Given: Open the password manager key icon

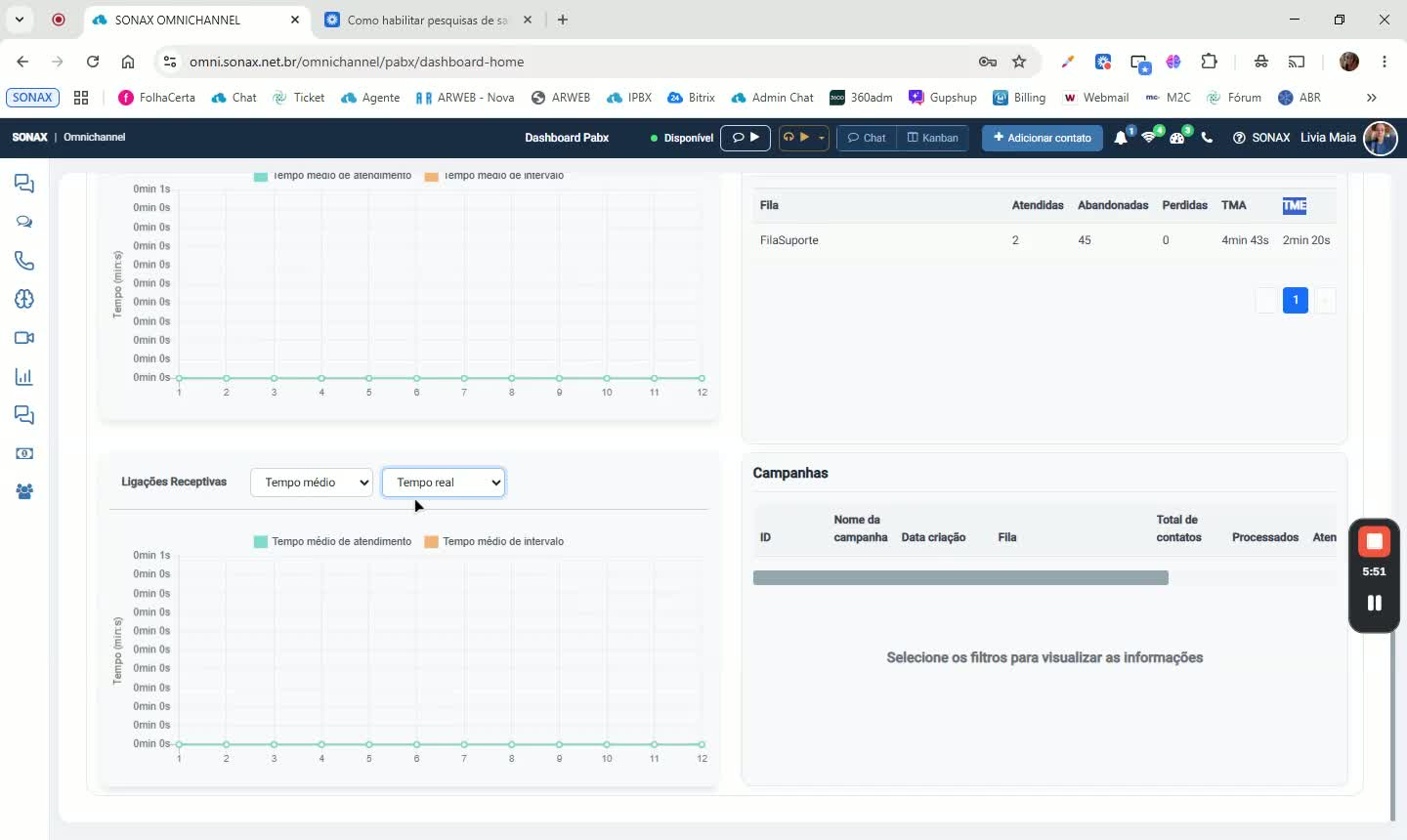Looking at the screenshot, I should point(988,62).
